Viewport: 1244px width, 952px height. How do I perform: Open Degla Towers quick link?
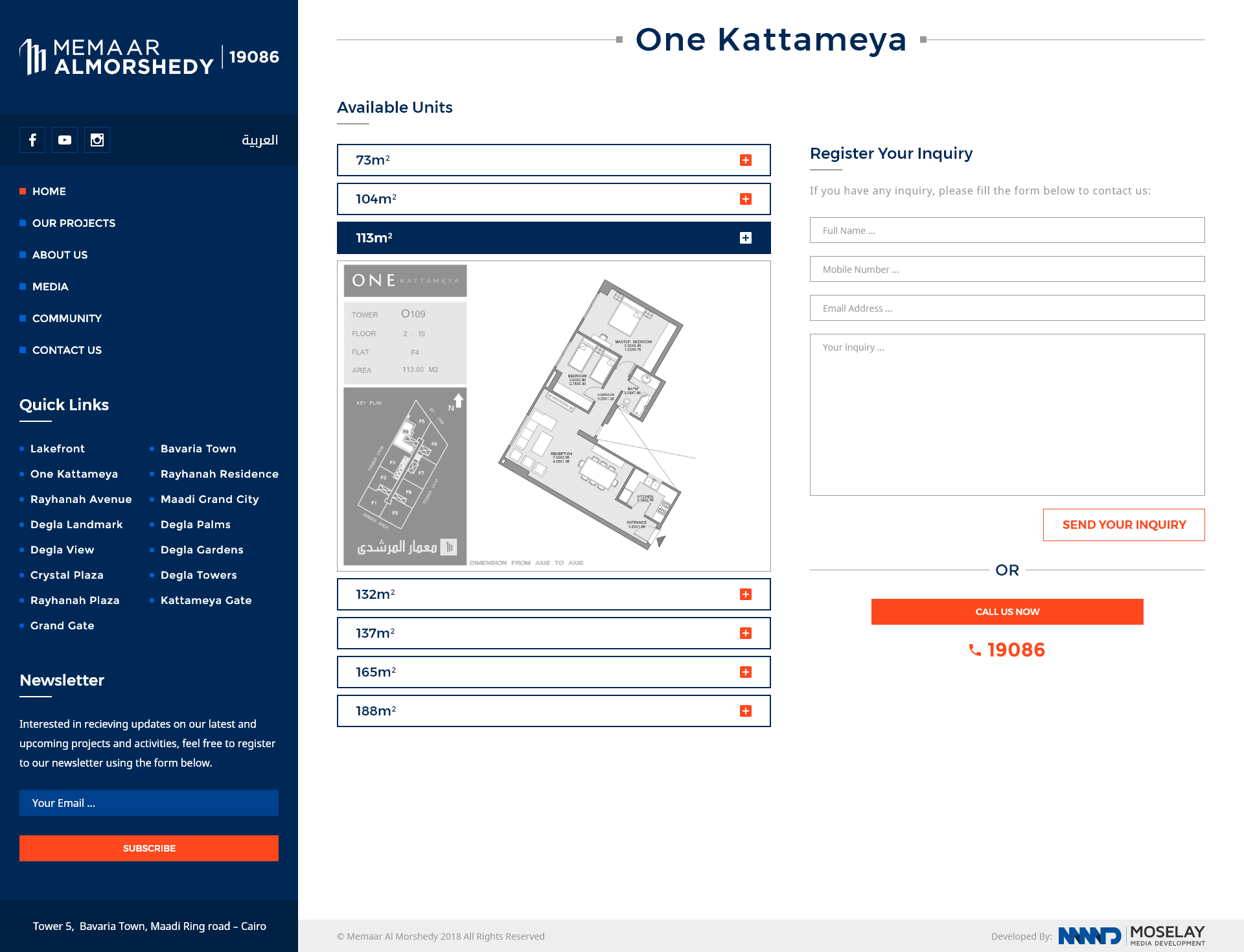[199, 575]
